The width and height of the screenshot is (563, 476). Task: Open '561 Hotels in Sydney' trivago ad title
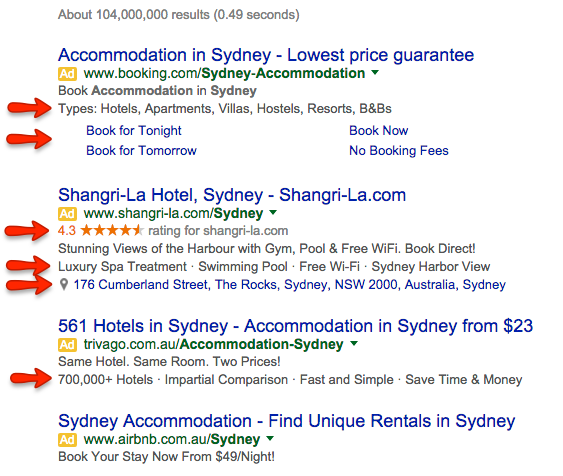coord(296,326)
